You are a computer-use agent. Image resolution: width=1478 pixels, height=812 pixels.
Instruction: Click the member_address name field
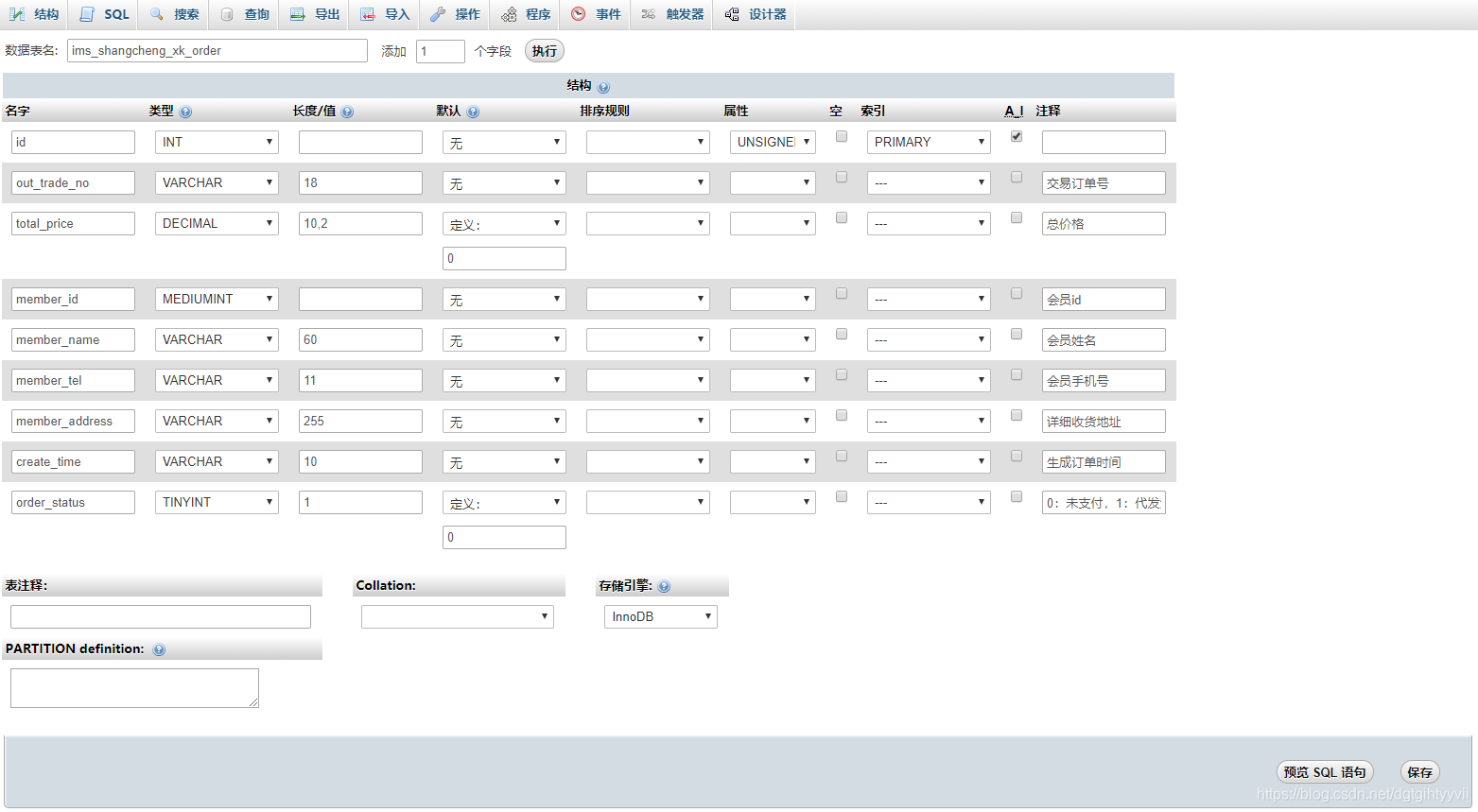(73, 421)
